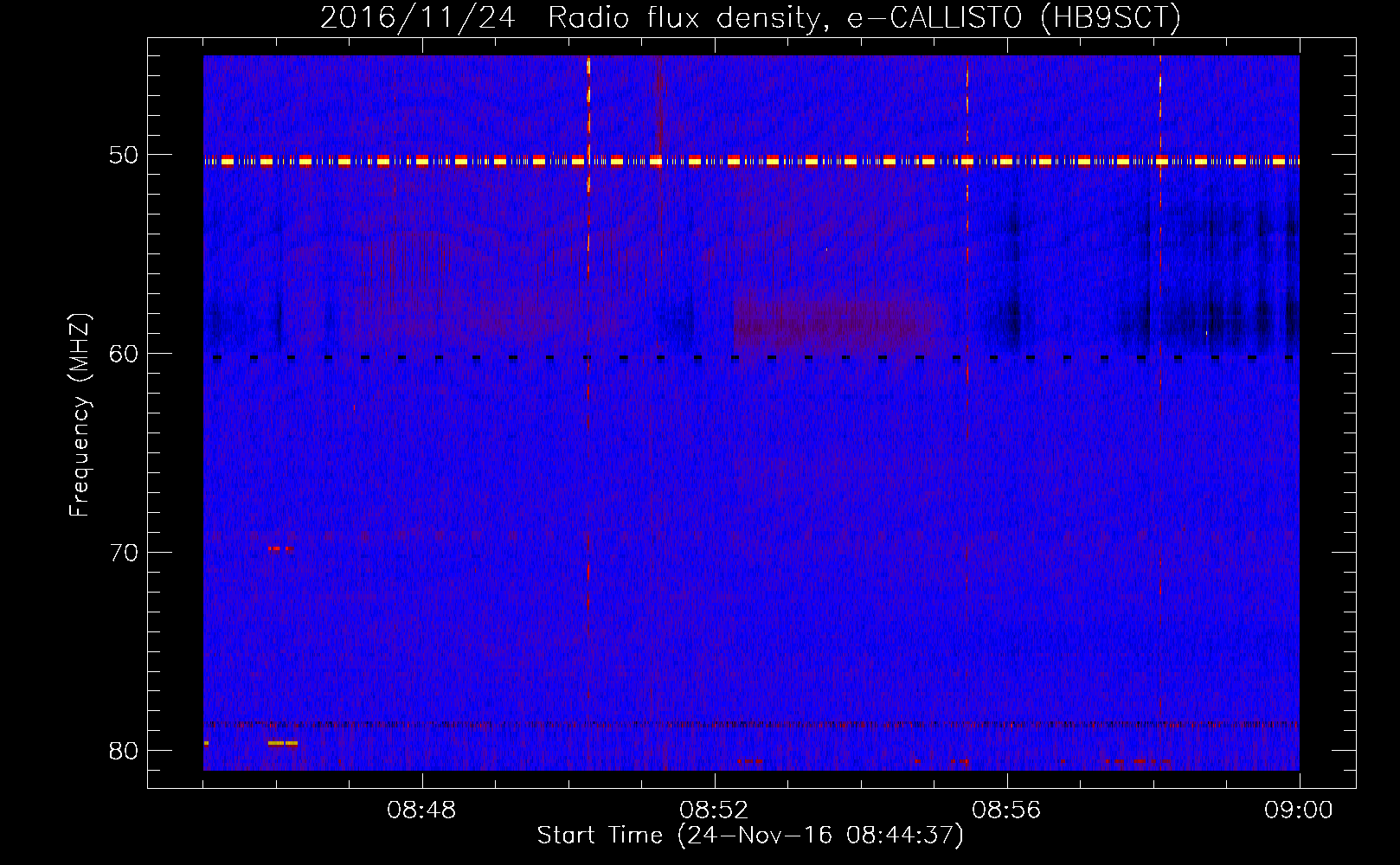This screenshot has width=1400, height=865.
Task: Select the Frequency (MHZ) axis label
Action: coord(80,415)
